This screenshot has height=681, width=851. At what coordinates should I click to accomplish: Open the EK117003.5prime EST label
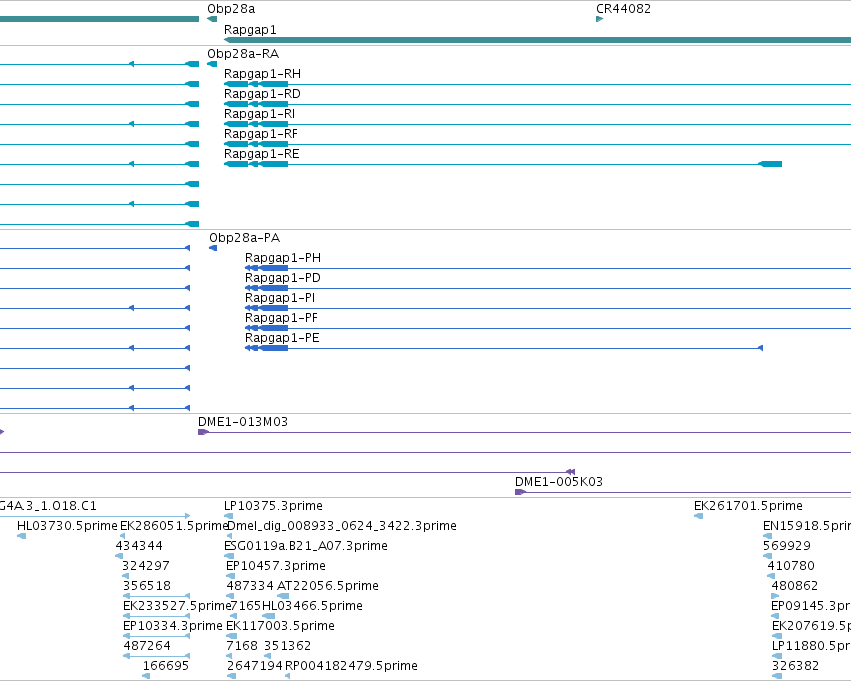coord(281,626)
